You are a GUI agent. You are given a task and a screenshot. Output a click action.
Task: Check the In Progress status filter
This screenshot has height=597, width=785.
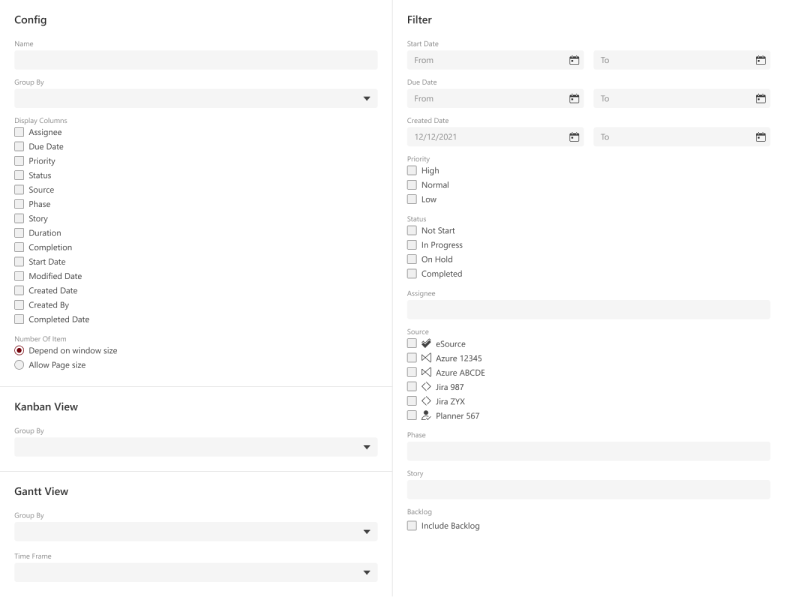click(412, 245)
